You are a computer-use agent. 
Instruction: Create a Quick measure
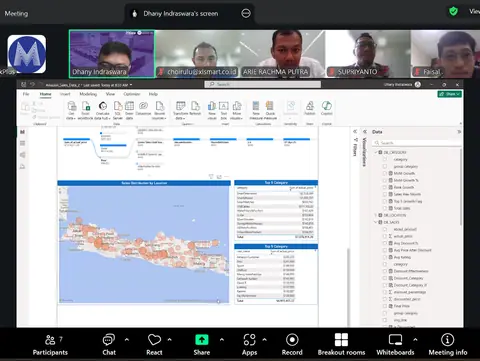tap(270, 110)
